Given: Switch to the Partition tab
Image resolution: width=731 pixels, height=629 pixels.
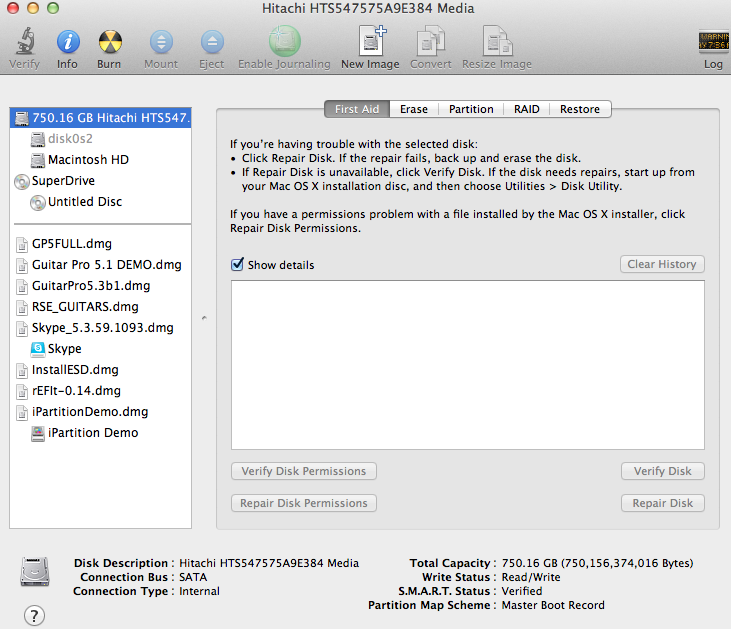Looking at the screenshot, I should pyautogui.click(x=471, y=109).
